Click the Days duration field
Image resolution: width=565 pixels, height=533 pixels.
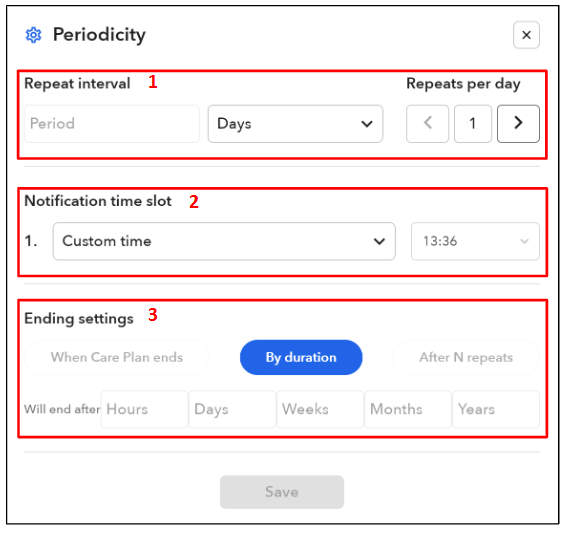(x=232, y=409)
